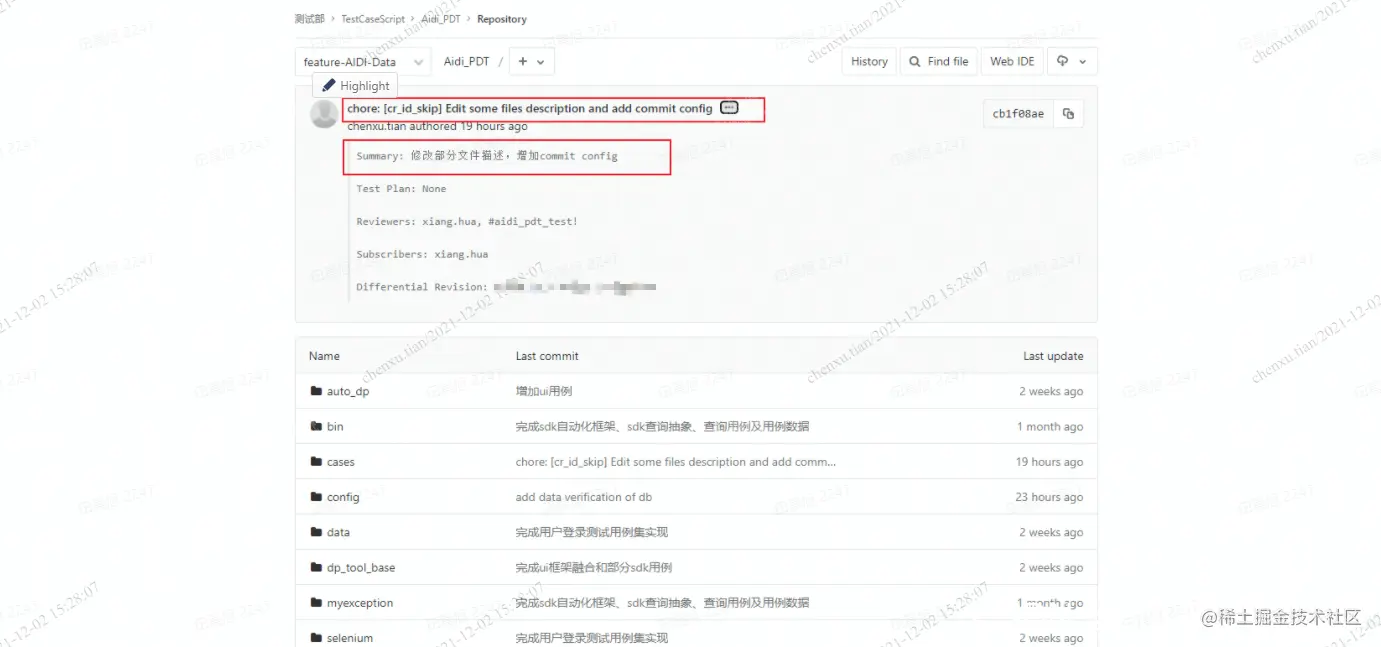Toggle commit description ellipsis button

[x=729, y=108]
